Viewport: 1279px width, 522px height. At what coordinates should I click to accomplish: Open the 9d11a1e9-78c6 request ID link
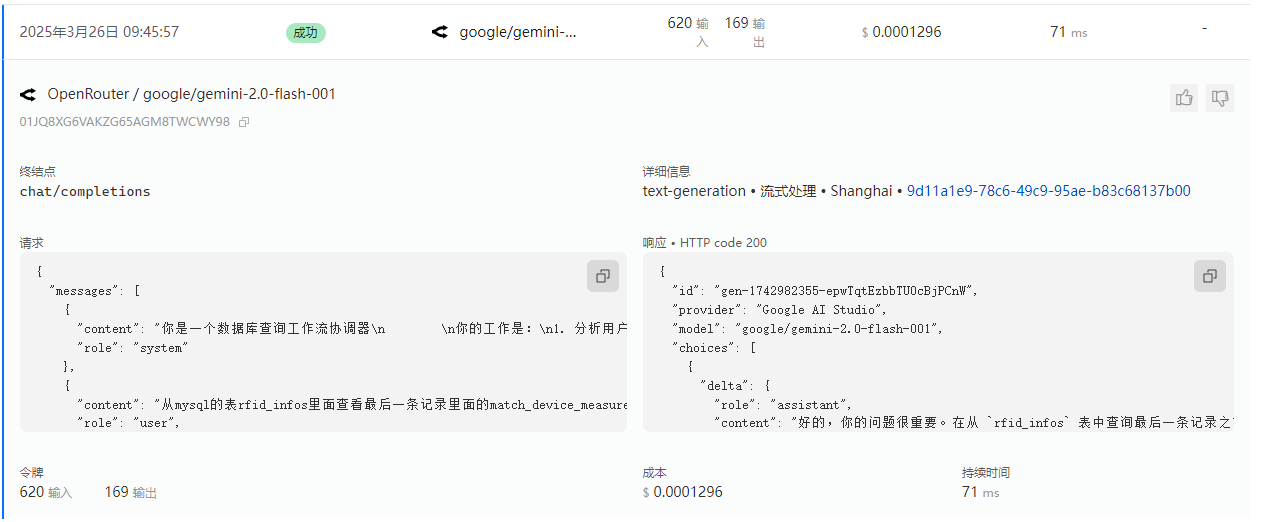coord(1048,191)
